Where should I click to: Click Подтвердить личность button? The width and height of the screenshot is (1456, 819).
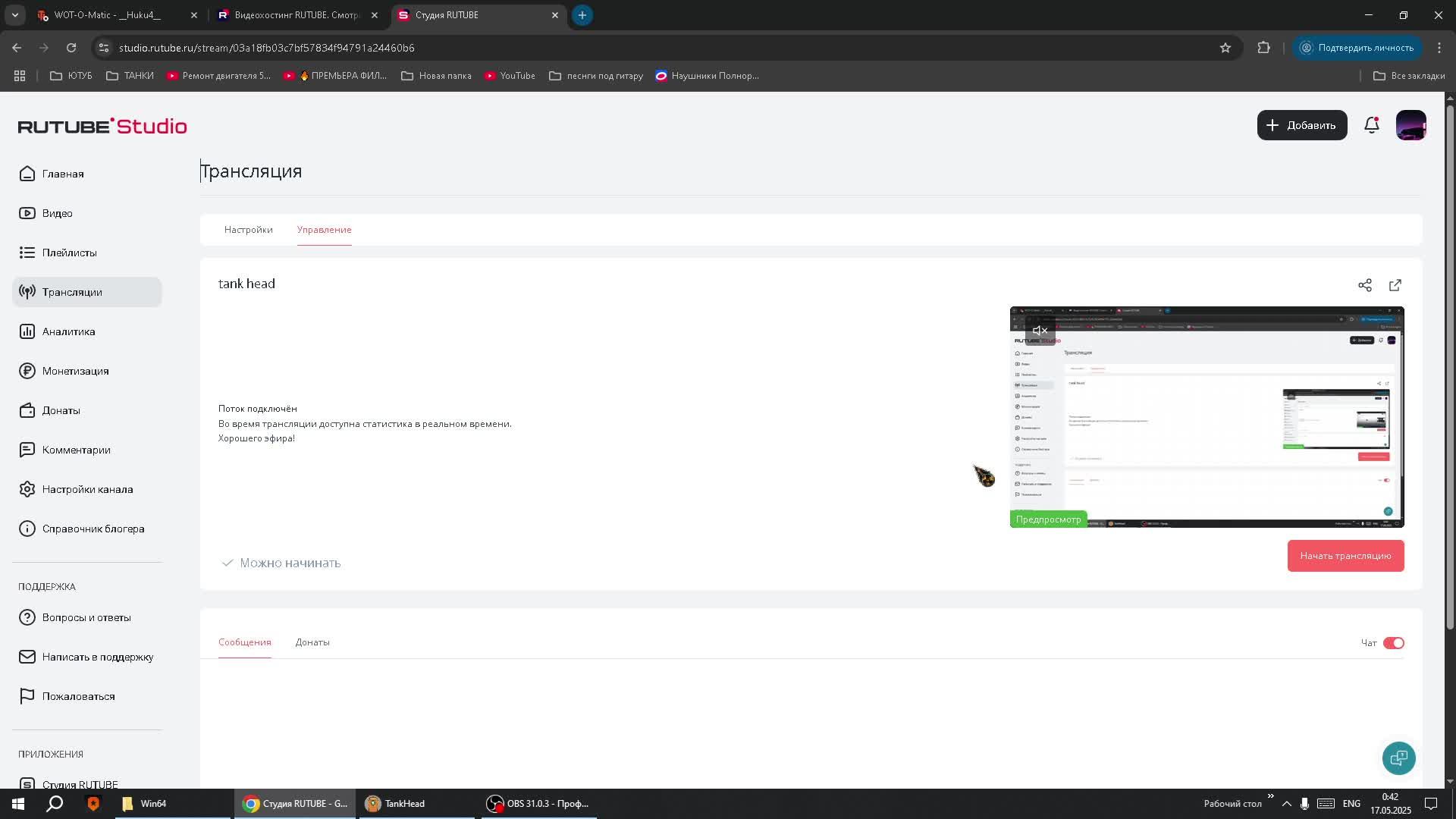[x=1357, y=48]
